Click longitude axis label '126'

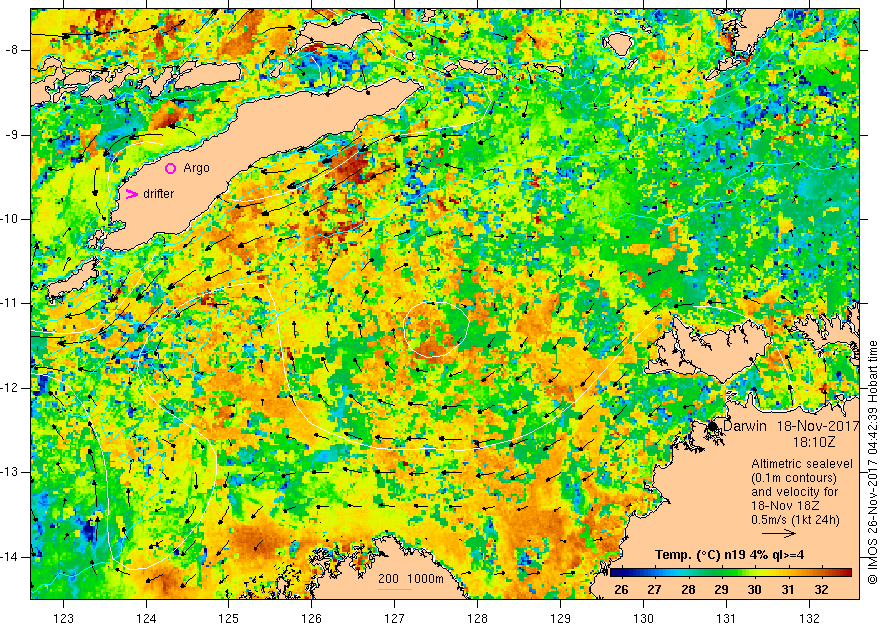(x=311, y=619)
